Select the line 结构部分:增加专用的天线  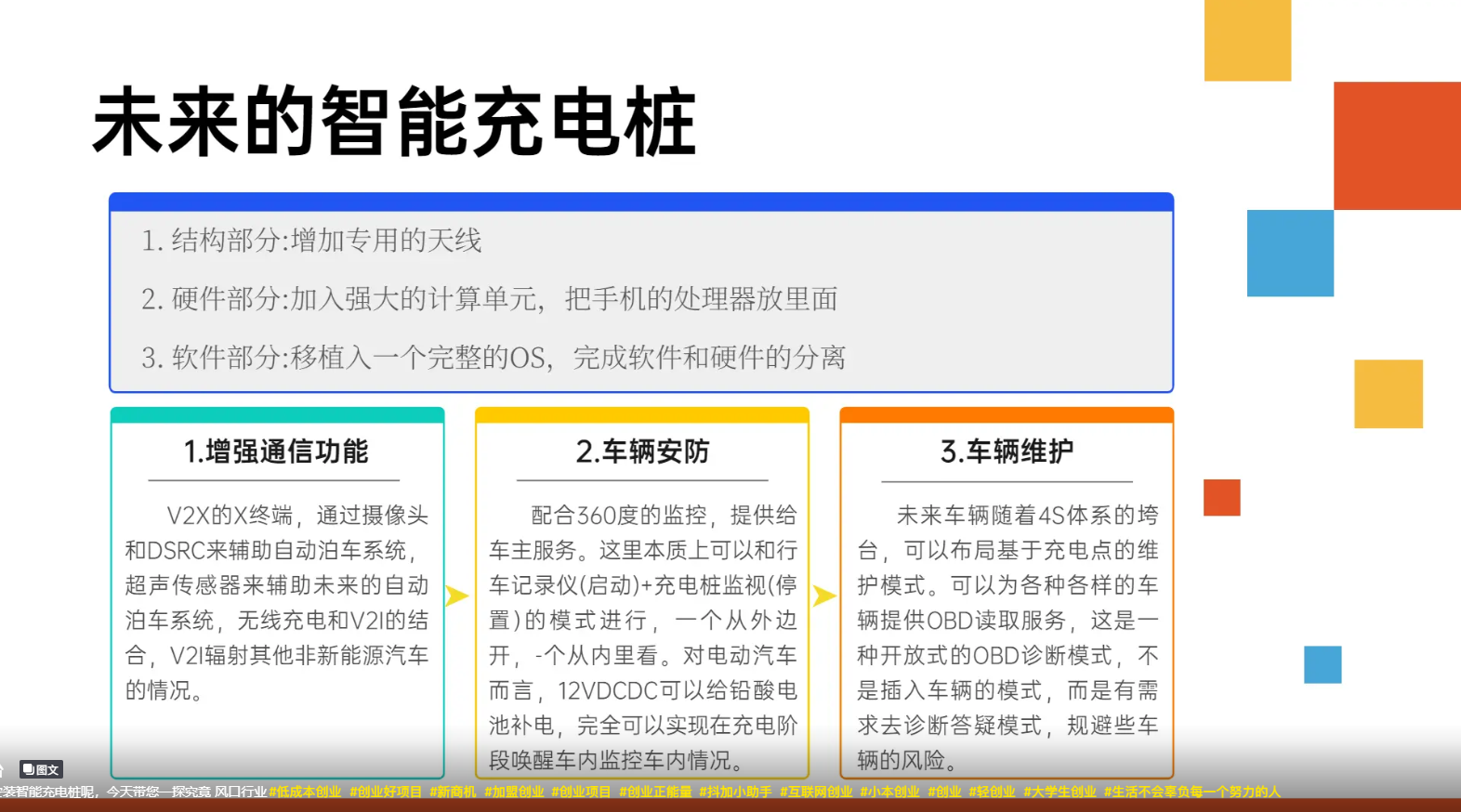pos(311,241)
